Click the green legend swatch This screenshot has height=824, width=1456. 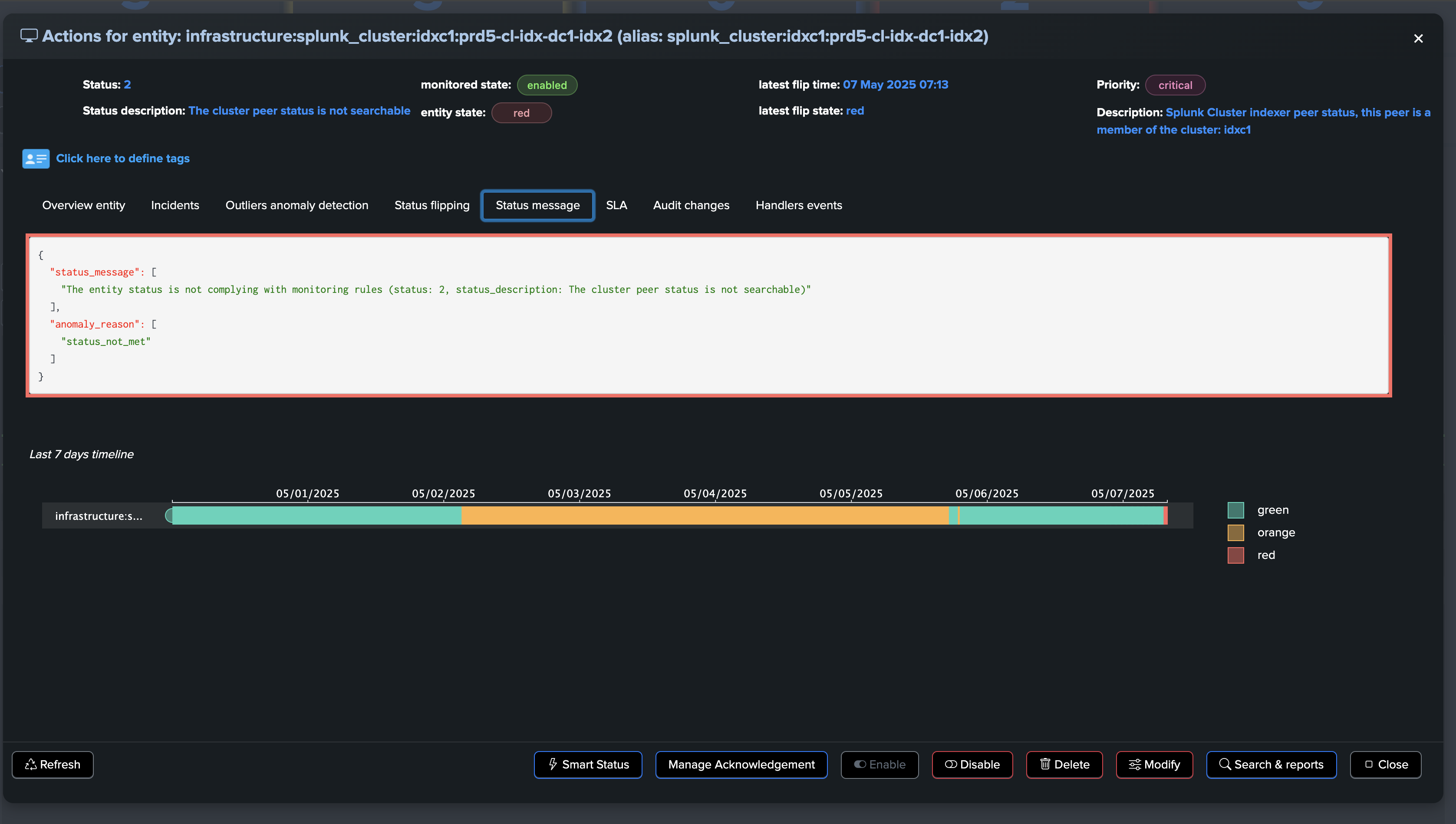click(1236, 510)
